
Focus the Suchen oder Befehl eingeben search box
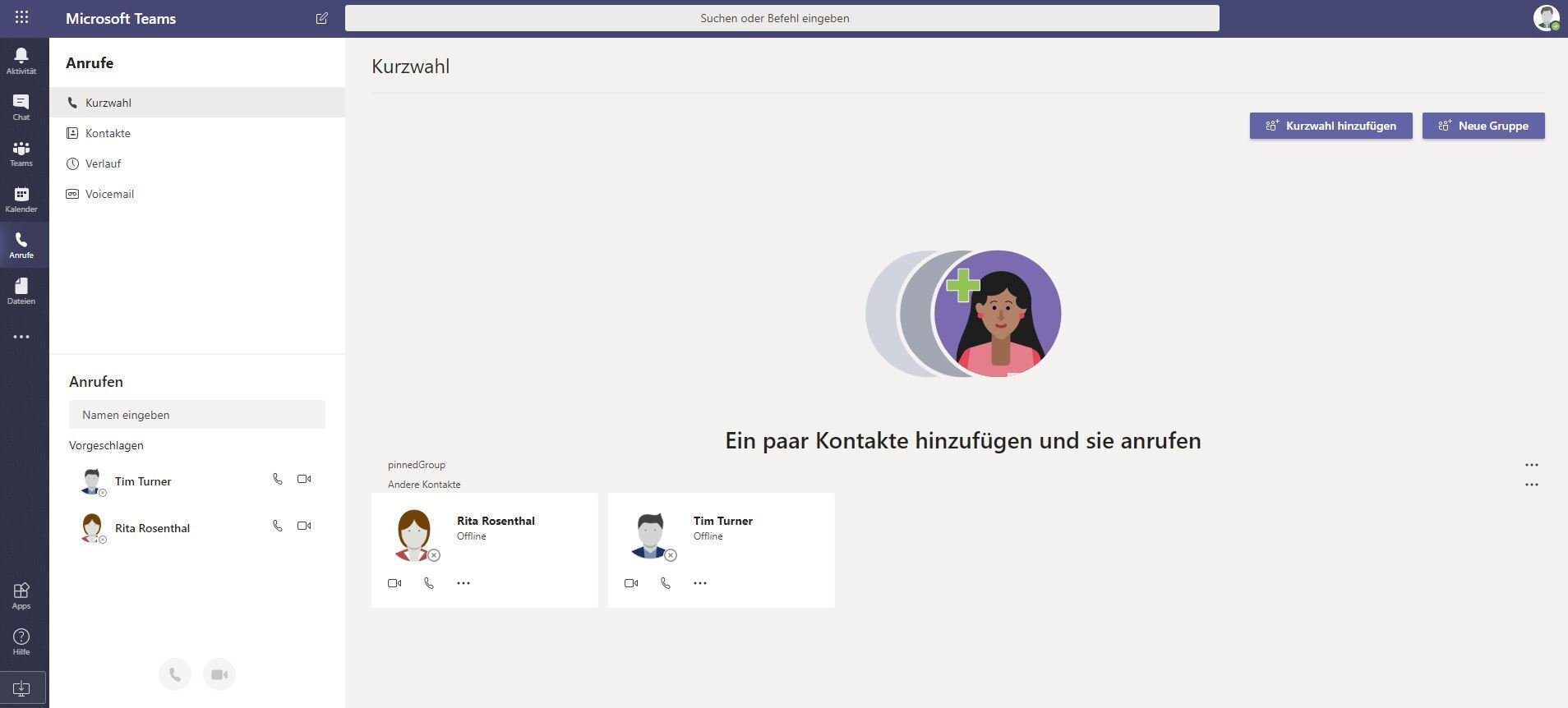(x=782, y=18)
